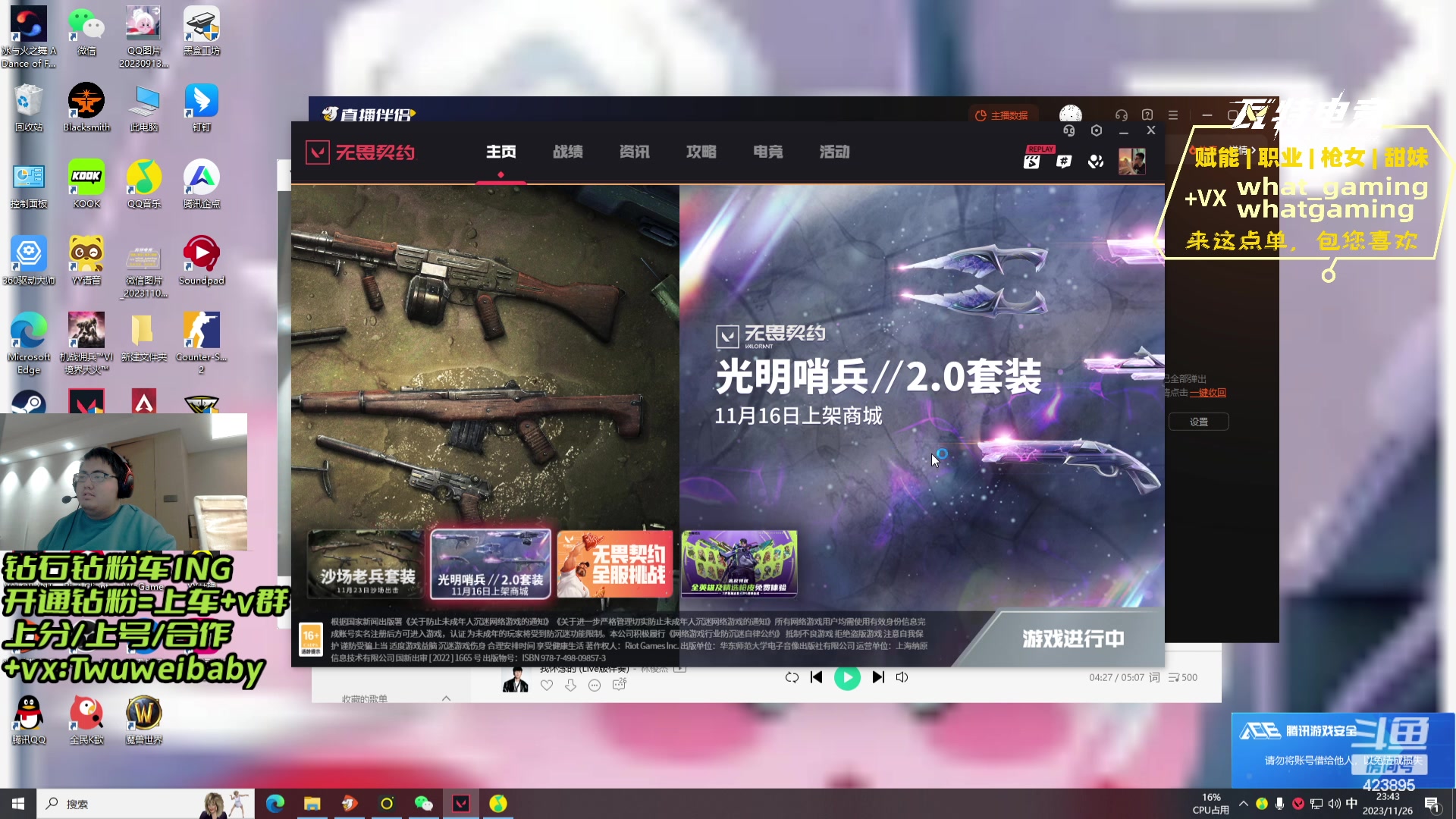Select the 光明哨兵//2.0套装 banner thumbnail

point(491,564)
